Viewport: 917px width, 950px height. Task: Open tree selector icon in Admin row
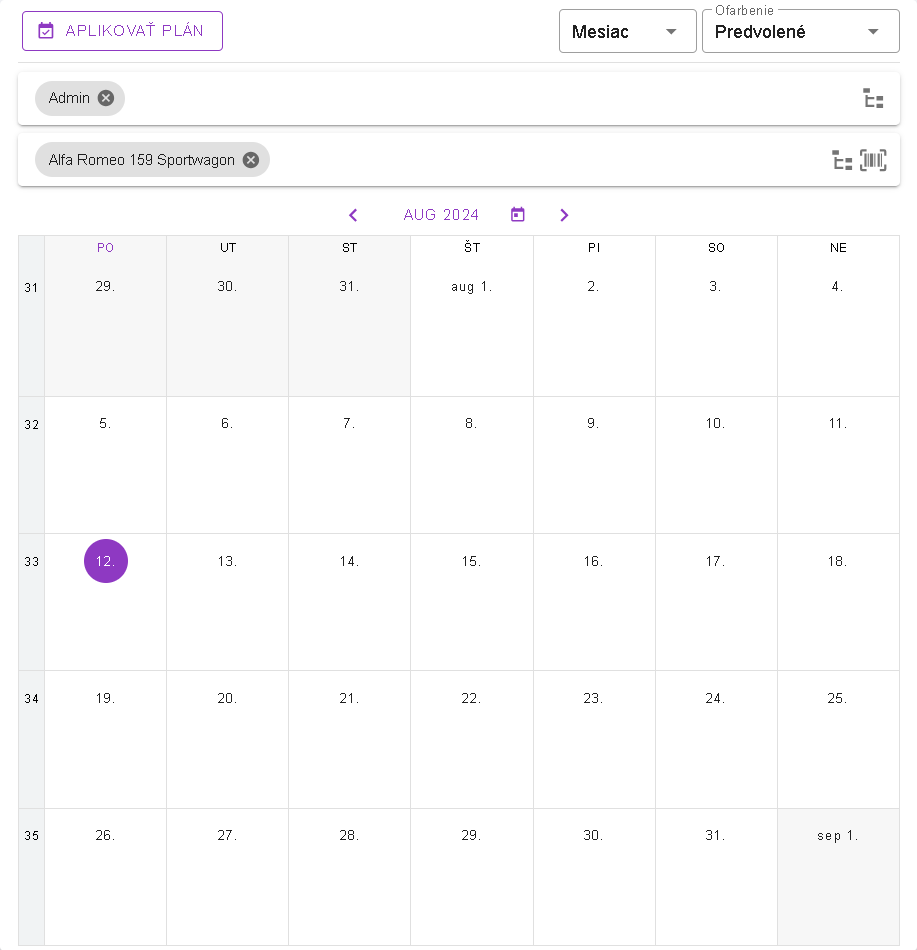point(873,98)
